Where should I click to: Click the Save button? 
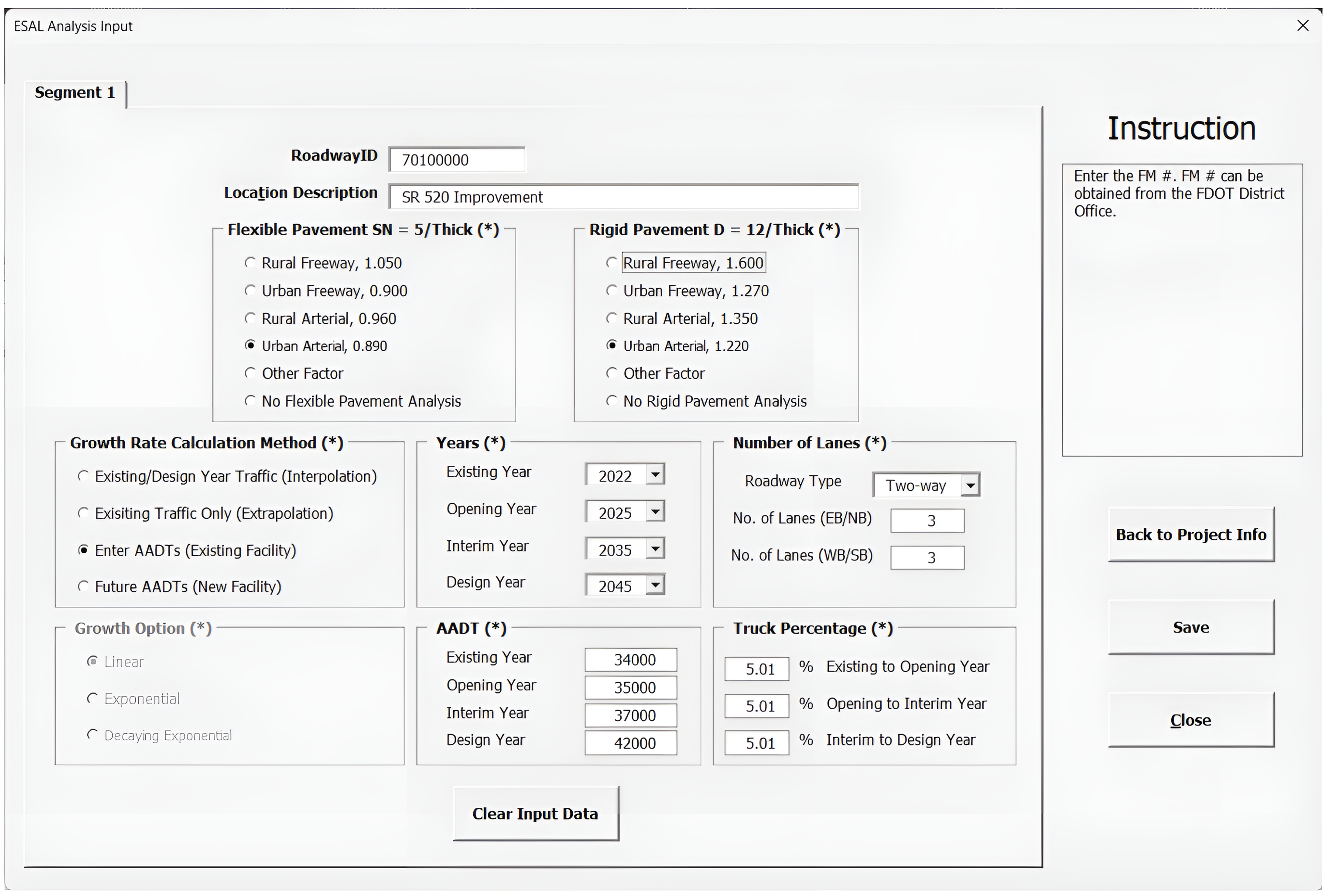click(x=1191, y=627)
